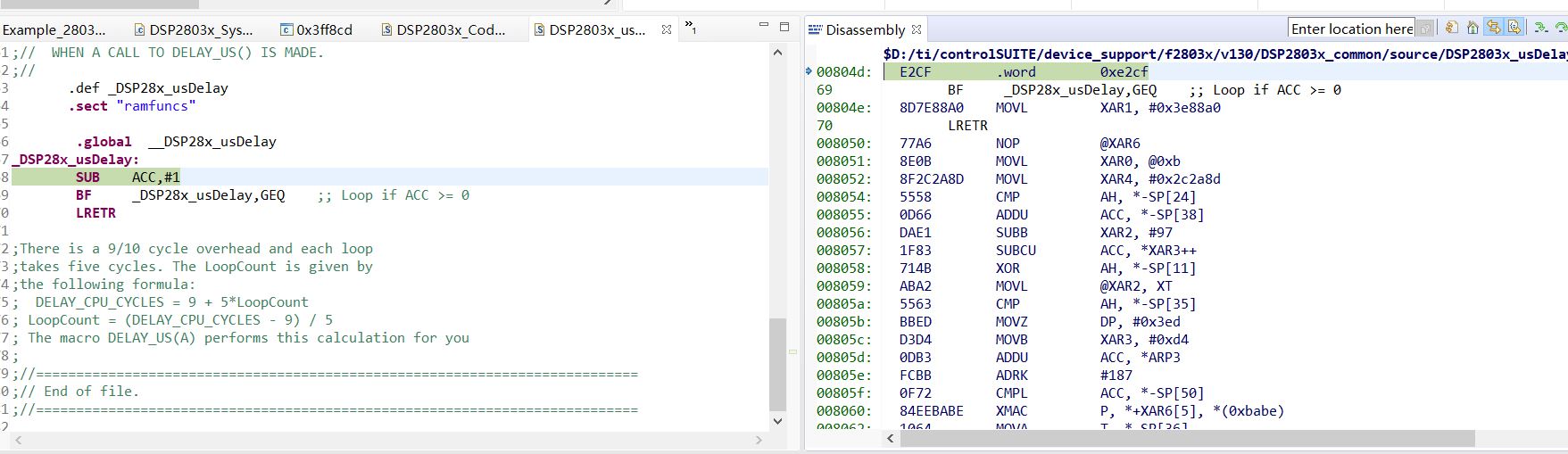Show hidden editor tabs list
This screenshot has height=454, width=1568.
coord(690,29)
